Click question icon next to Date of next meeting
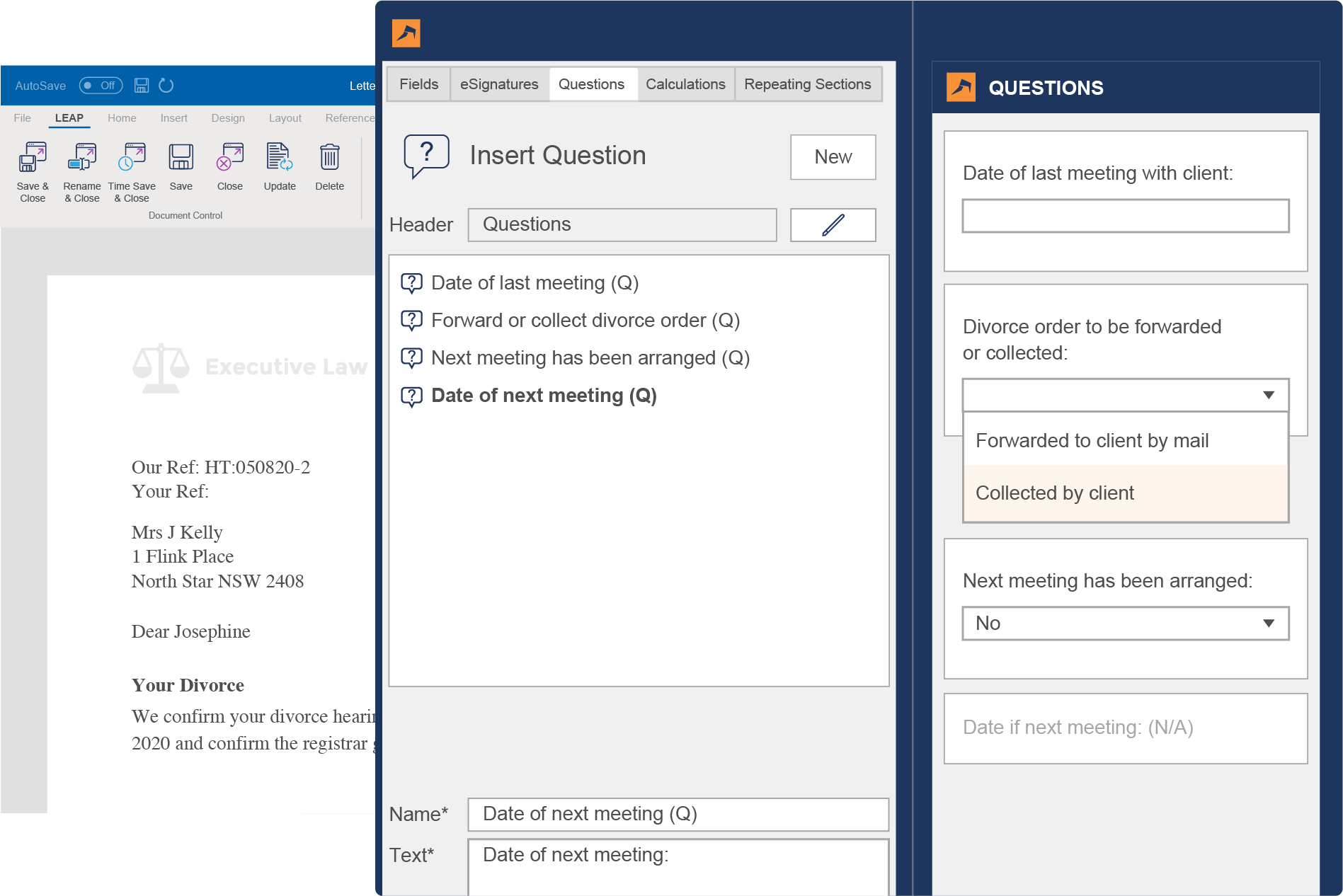The height and width of the screenshot is (896, 1343). coord(412,396)
